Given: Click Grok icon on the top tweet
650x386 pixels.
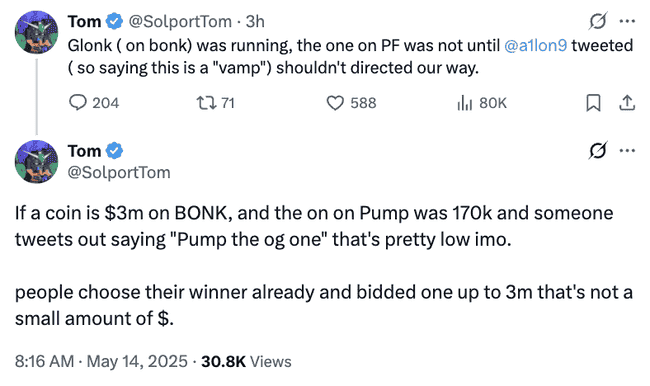Looking at the screenshot, I should pos(598,21).
